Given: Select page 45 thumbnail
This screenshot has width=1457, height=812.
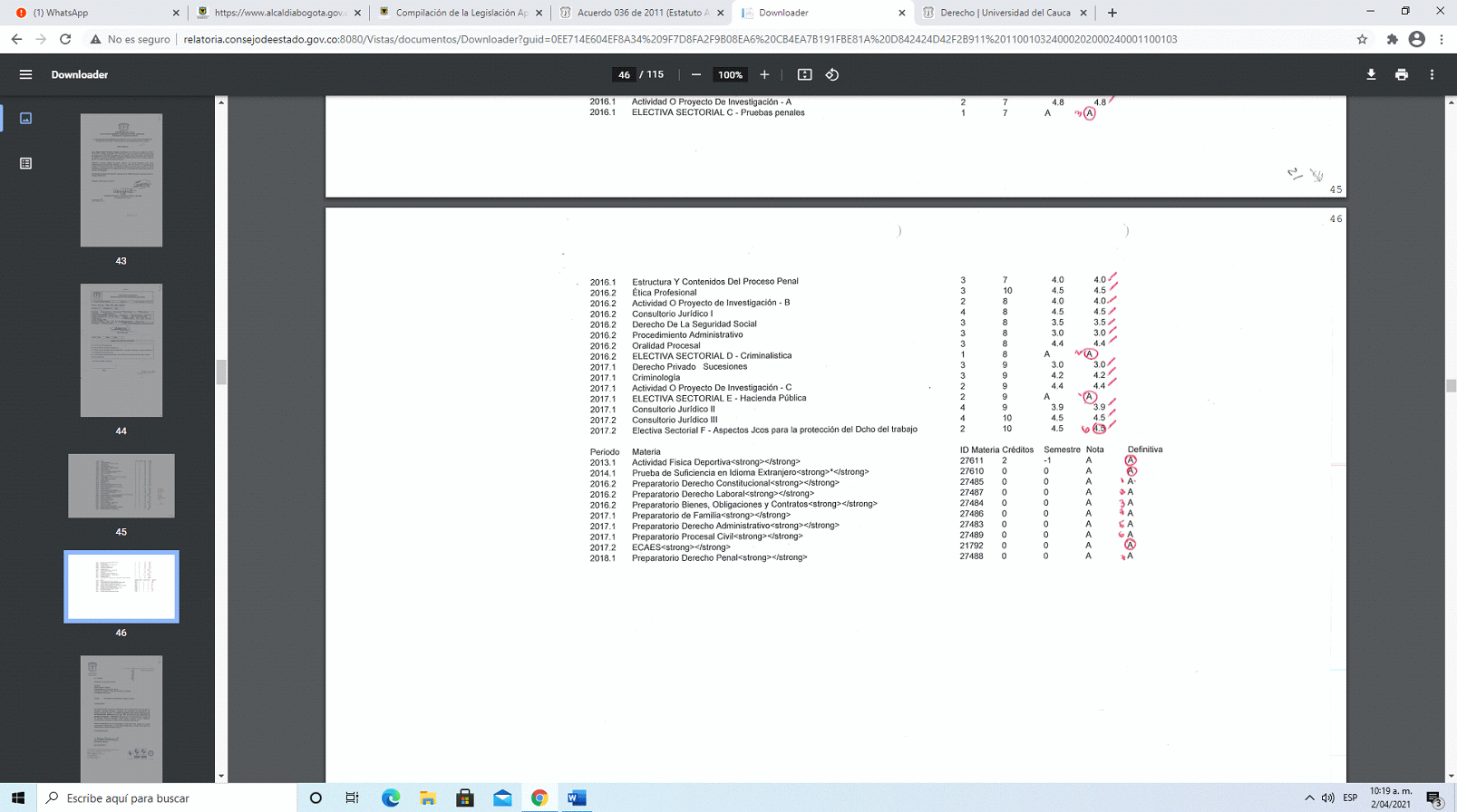Looking at the screenshot, I should (121, 487).
